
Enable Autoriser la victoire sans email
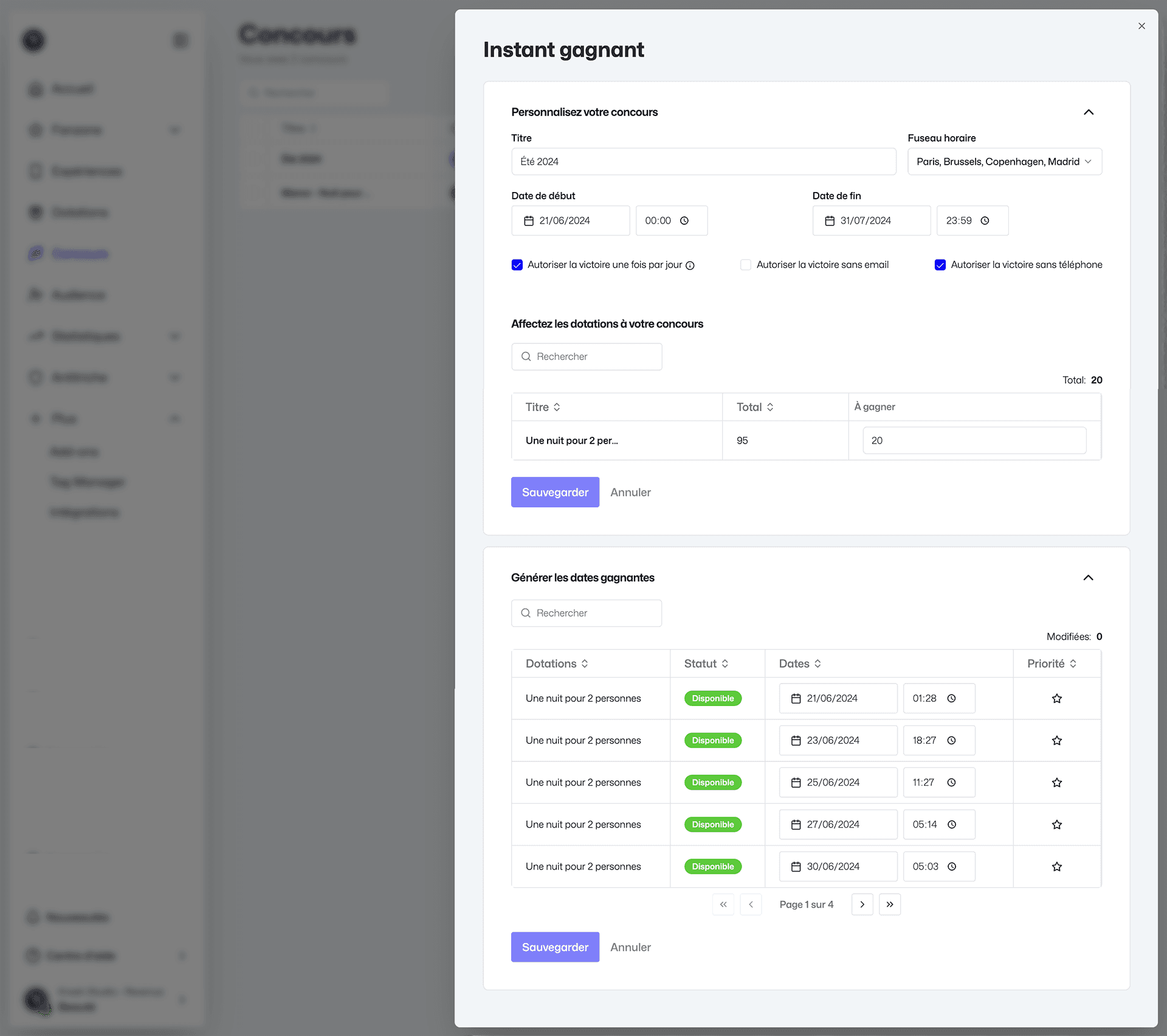(746, 265)
